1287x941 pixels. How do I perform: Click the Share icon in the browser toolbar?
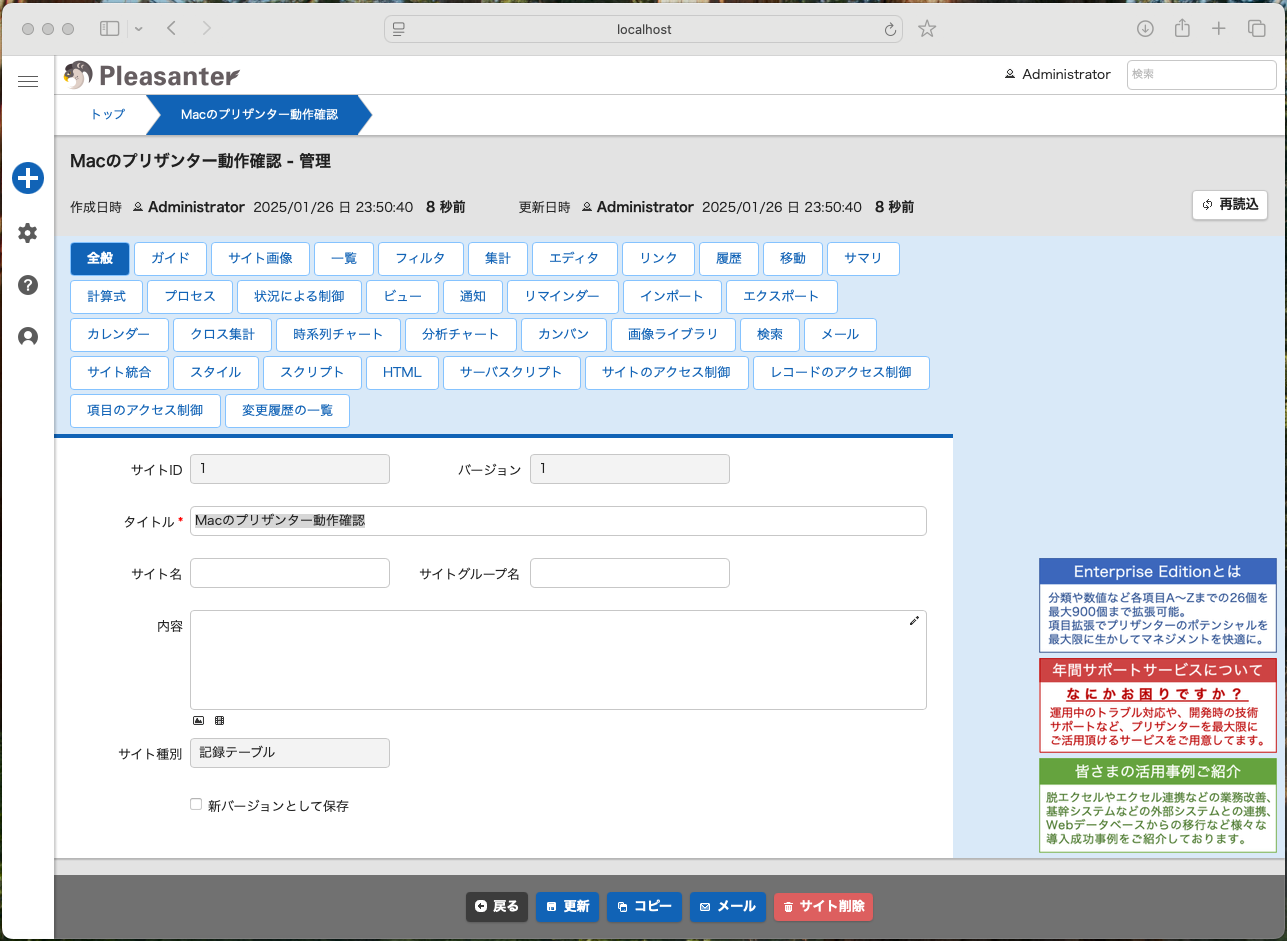tap(1181, 29)
